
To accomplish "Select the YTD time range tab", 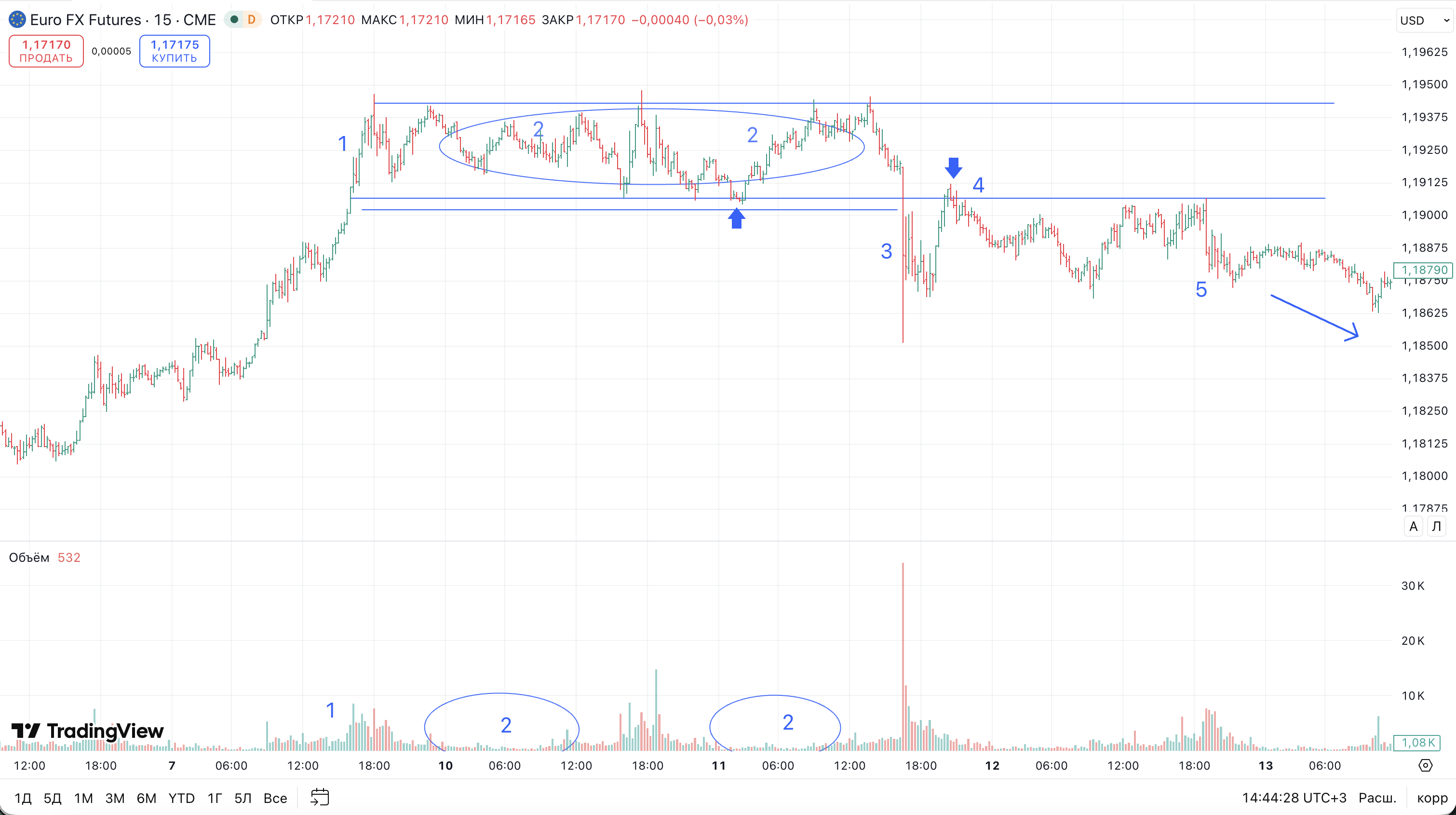I will pyautogui.click(x=181, y=798).
